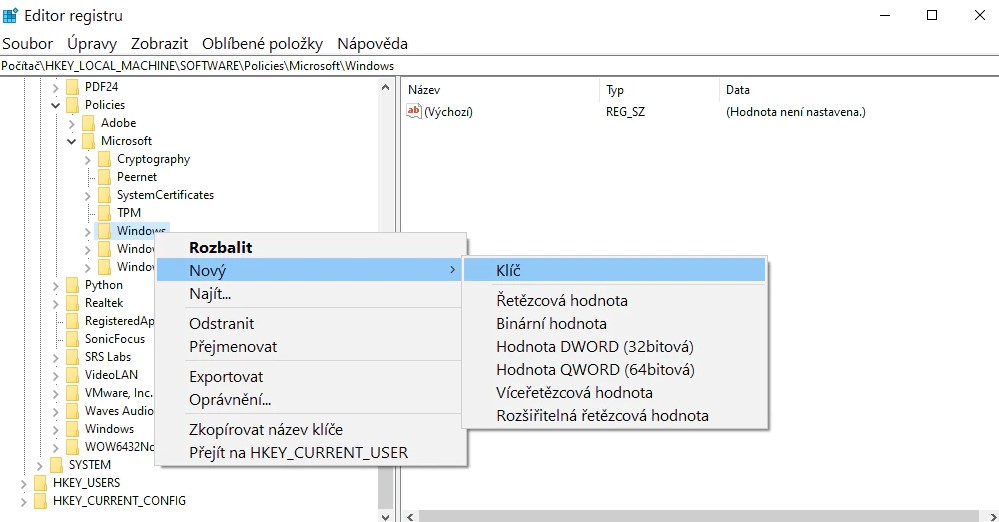Click Zkopírovat název klíče
Screen dimensions: 999x522
pos(309,429)
